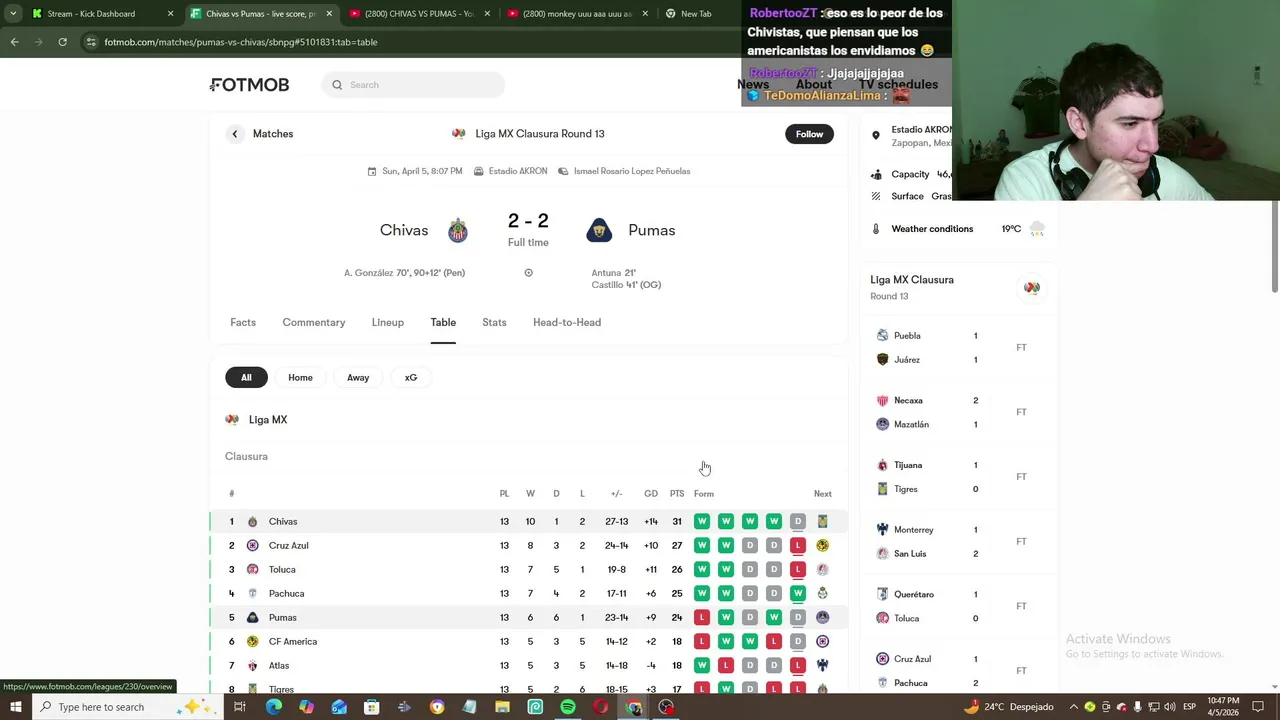Click the browser back arrow
The image size is (1280, 720).
pos(14,42)
